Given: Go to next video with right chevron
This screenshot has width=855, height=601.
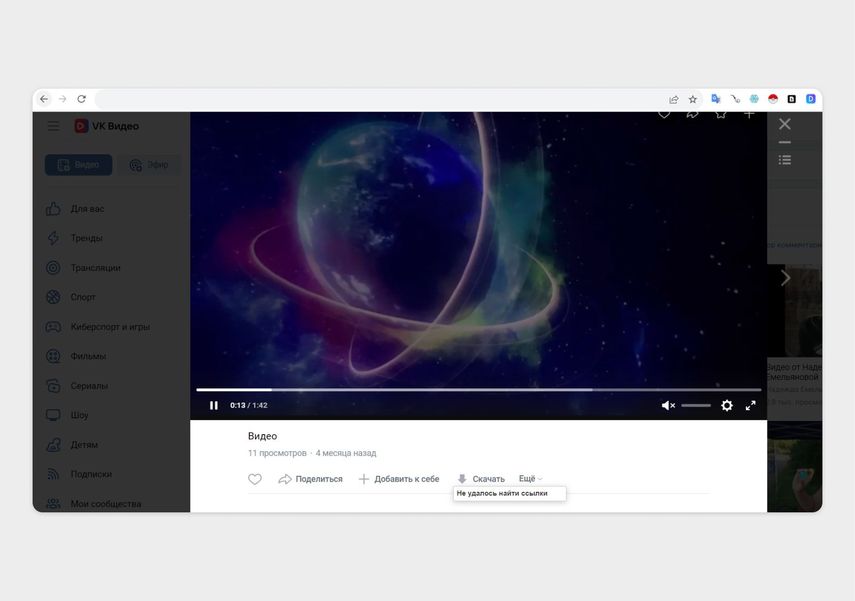Looking at the screenshot, I should [x=785, y=278].
